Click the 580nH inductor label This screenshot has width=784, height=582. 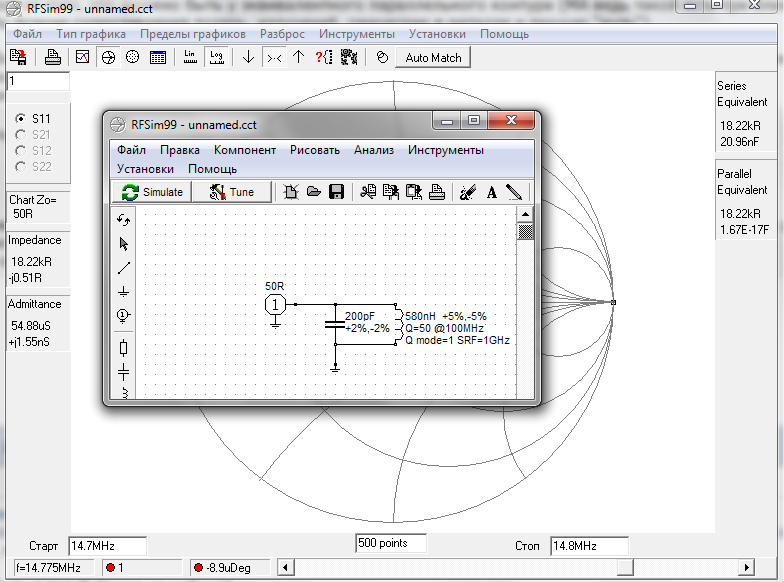(420, 316)
